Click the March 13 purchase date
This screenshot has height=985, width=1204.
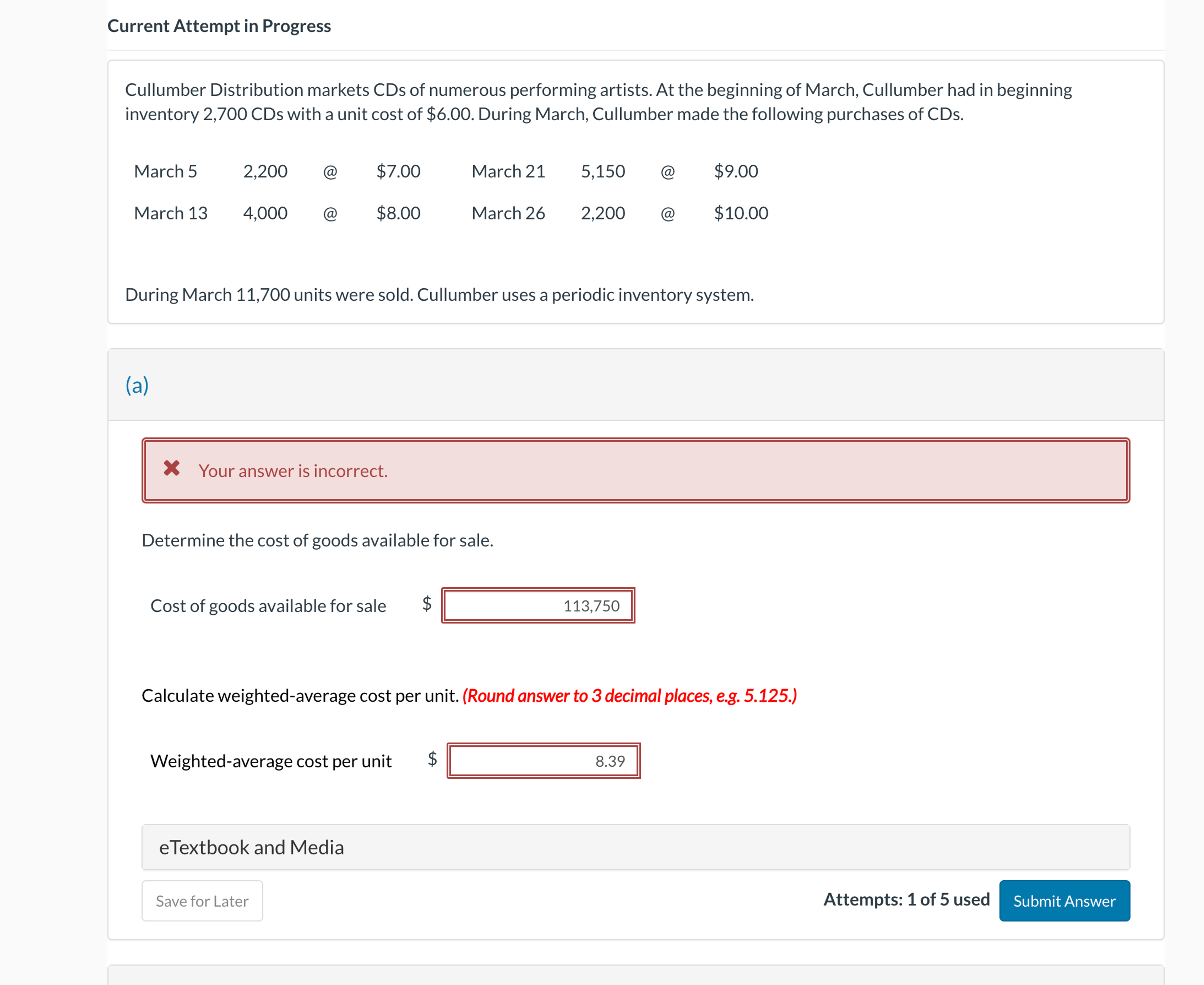[x=171, y=213]
